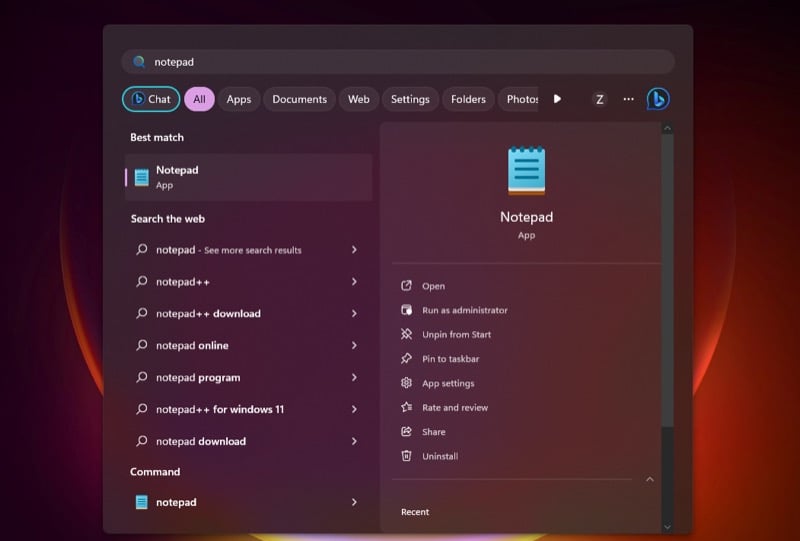Viewport: 800px width, 541px height.
Task: Switch to the Photos filter tab
Action: 518,99
